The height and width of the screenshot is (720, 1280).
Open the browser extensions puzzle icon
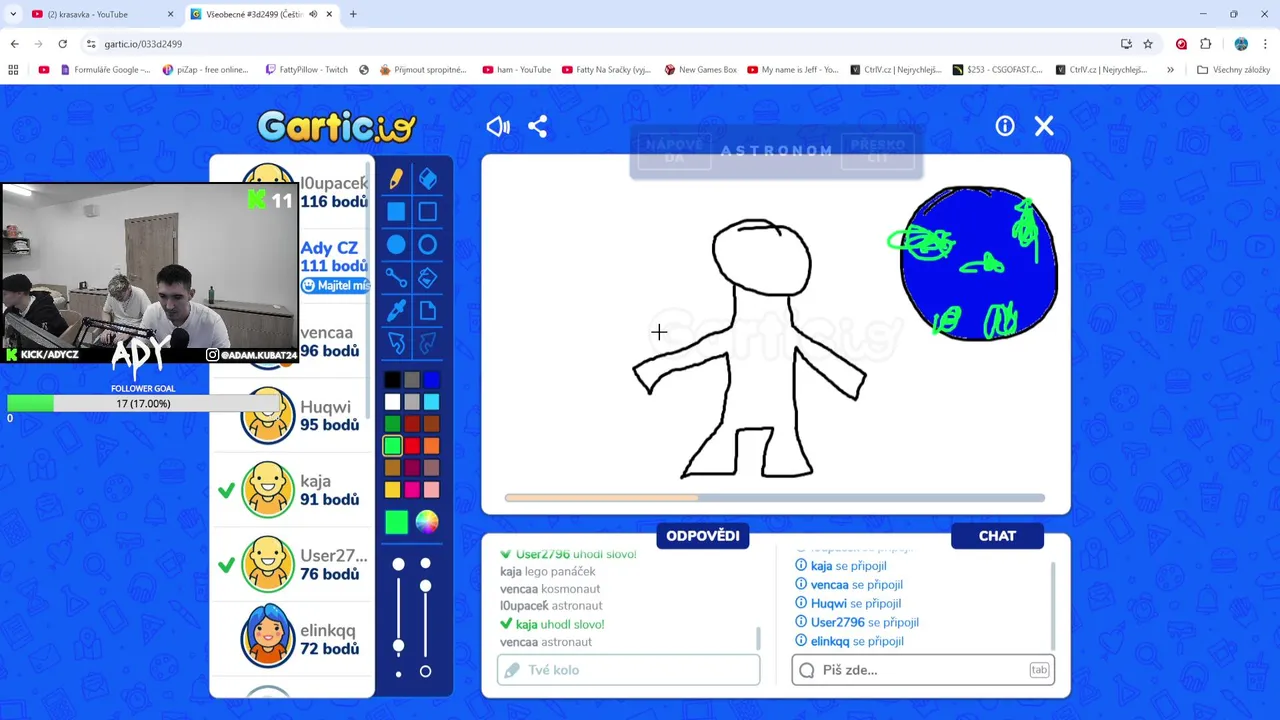[x=1206, y=44]
